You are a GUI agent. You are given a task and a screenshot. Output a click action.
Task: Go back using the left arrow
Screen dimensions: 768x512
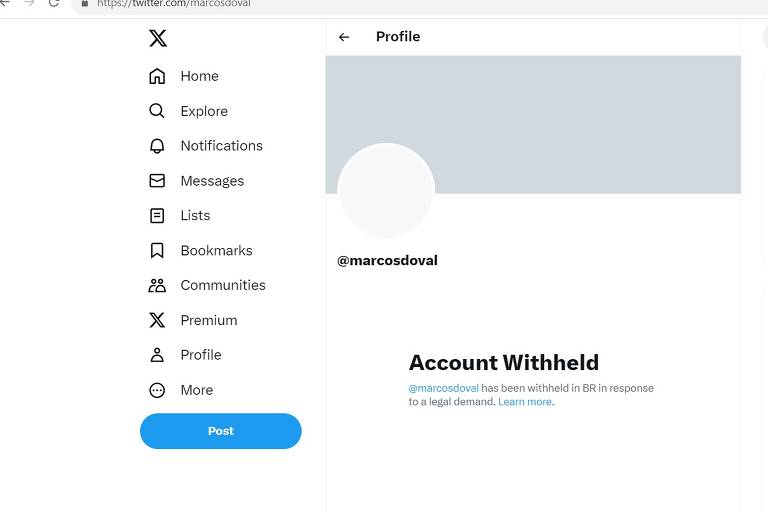click(344, 37)
